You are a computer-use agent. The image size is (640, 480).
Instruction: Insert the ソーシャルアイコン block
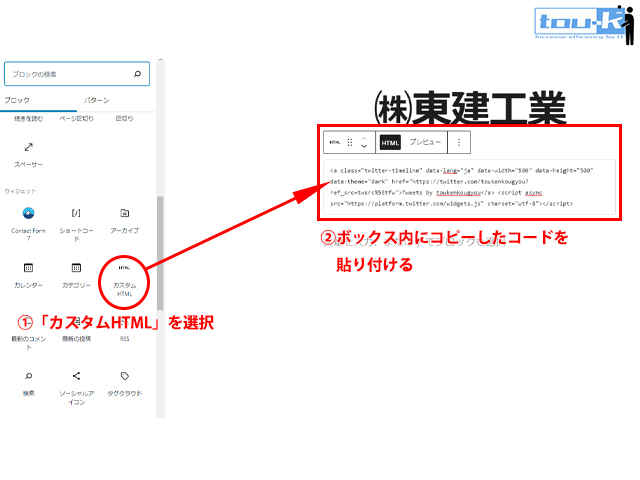(x=76, y=388)
